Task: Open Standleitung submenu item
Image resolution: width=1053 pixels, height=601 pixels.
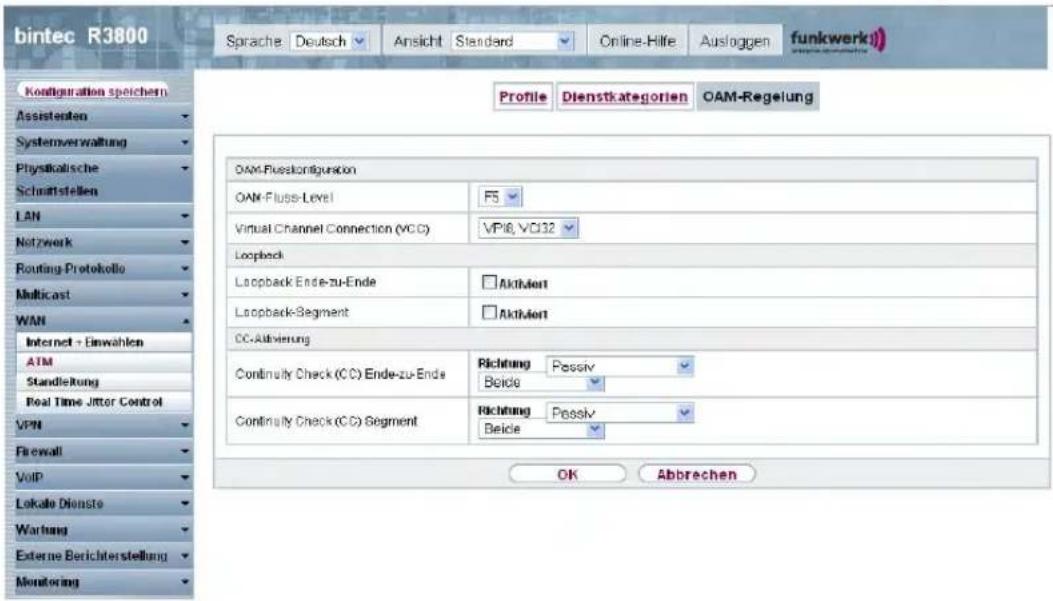Action: [104, 382]
